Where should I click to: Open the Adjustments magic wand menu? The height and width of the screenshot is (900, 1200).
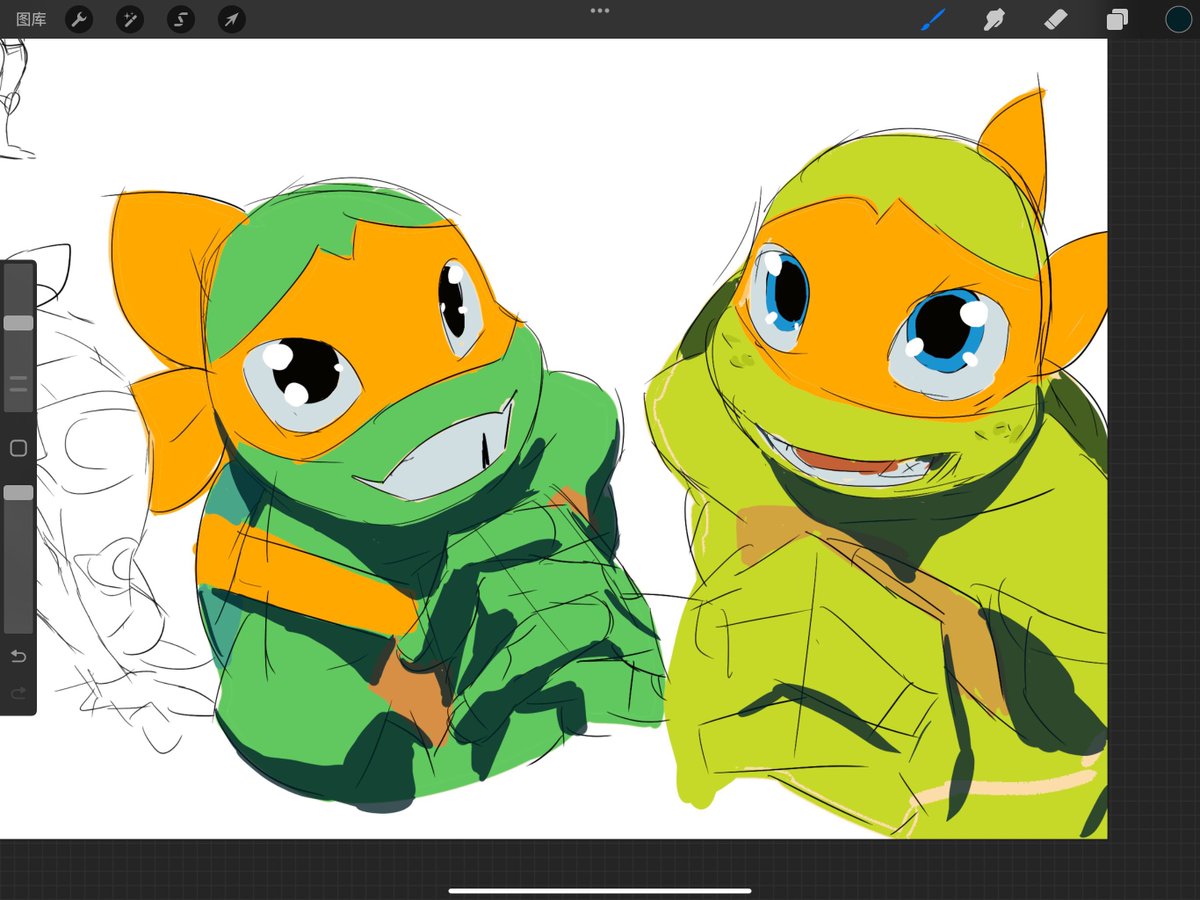tap(130, 19)
